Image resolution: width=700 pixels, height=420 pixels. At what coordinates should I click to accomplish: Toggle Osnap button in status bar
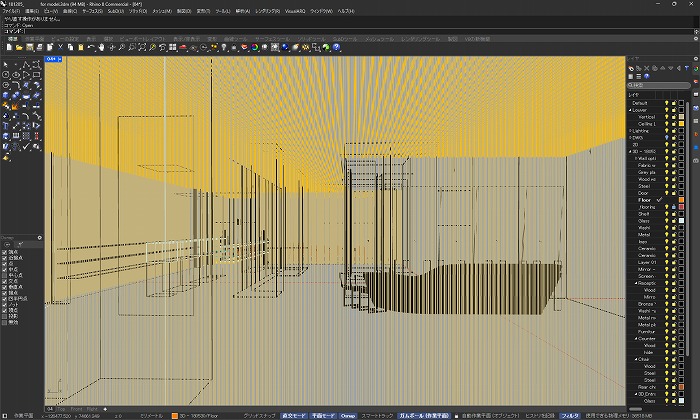click(x=348, y=416)
